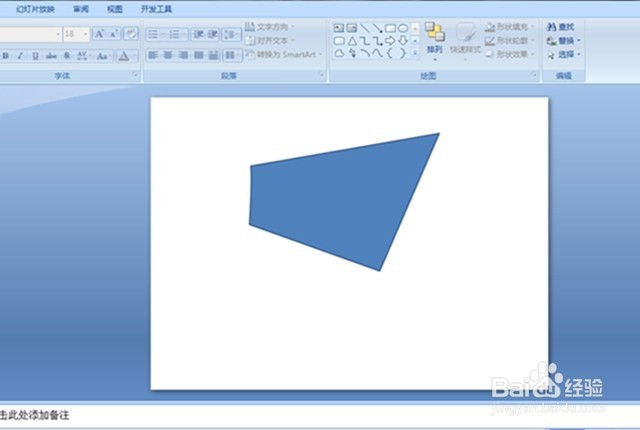Toggle strikethrough (abc) formatting
This screenshot has width=640, height=430.
pyautogui.click(x=51, y=56)
